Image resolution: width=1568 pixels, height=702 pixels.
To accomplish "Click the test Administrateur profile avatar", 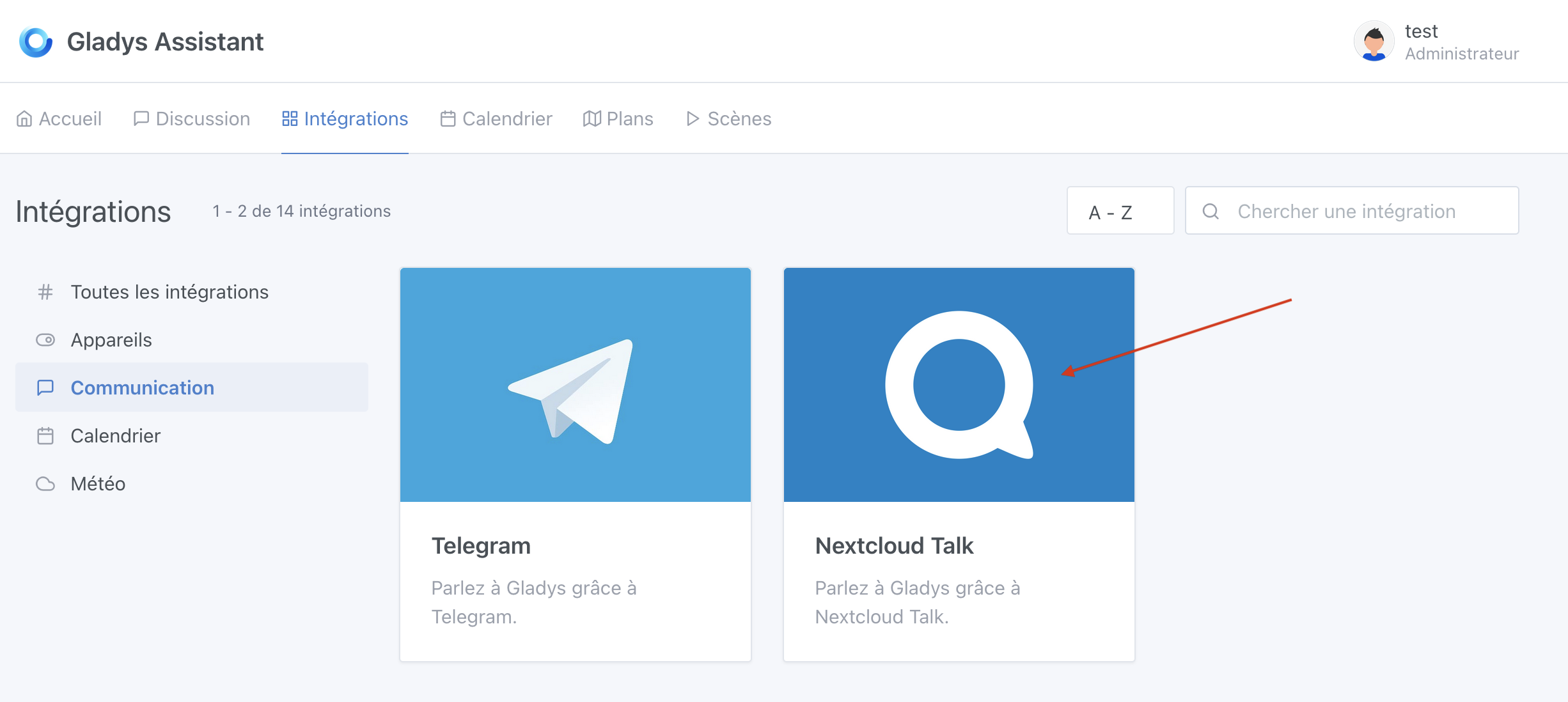I will click(x=1374, y=41).
